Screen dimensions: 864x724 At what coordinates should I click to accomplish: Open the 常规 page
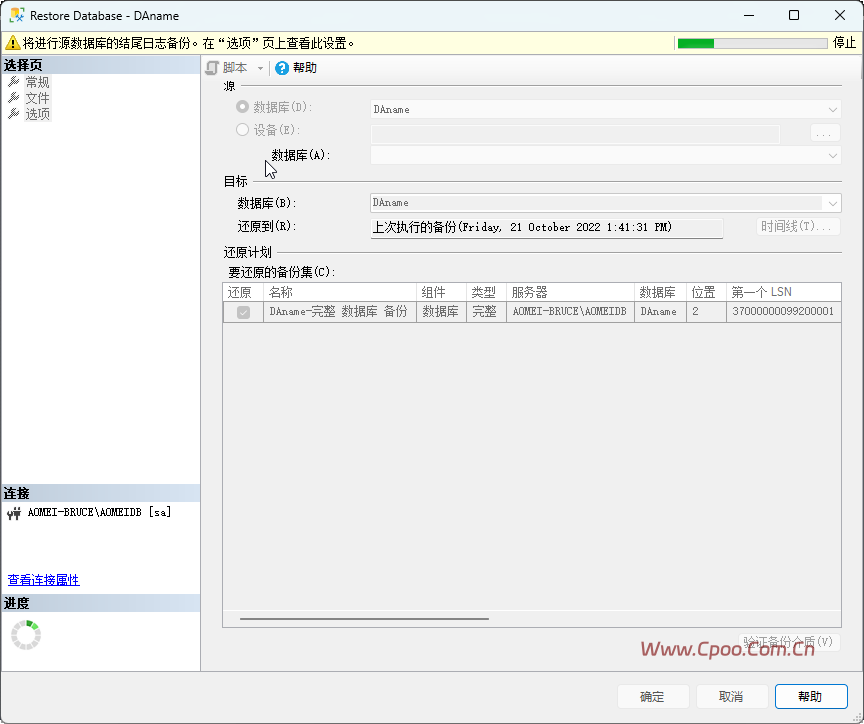point(37,82)
